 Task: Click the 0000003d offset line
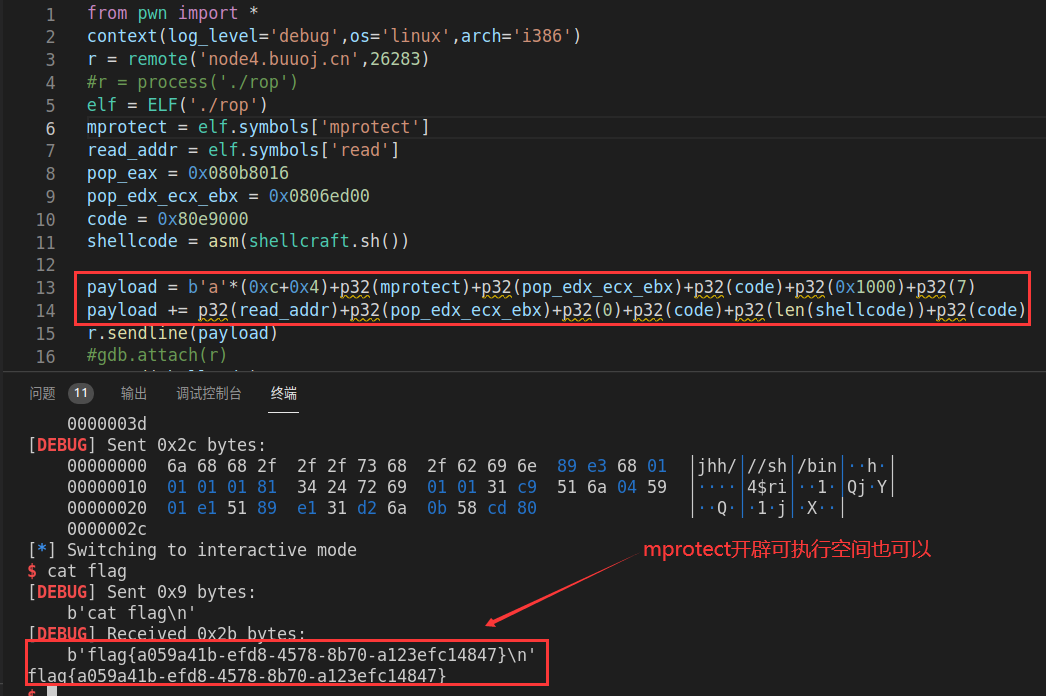tap(107, 424)
